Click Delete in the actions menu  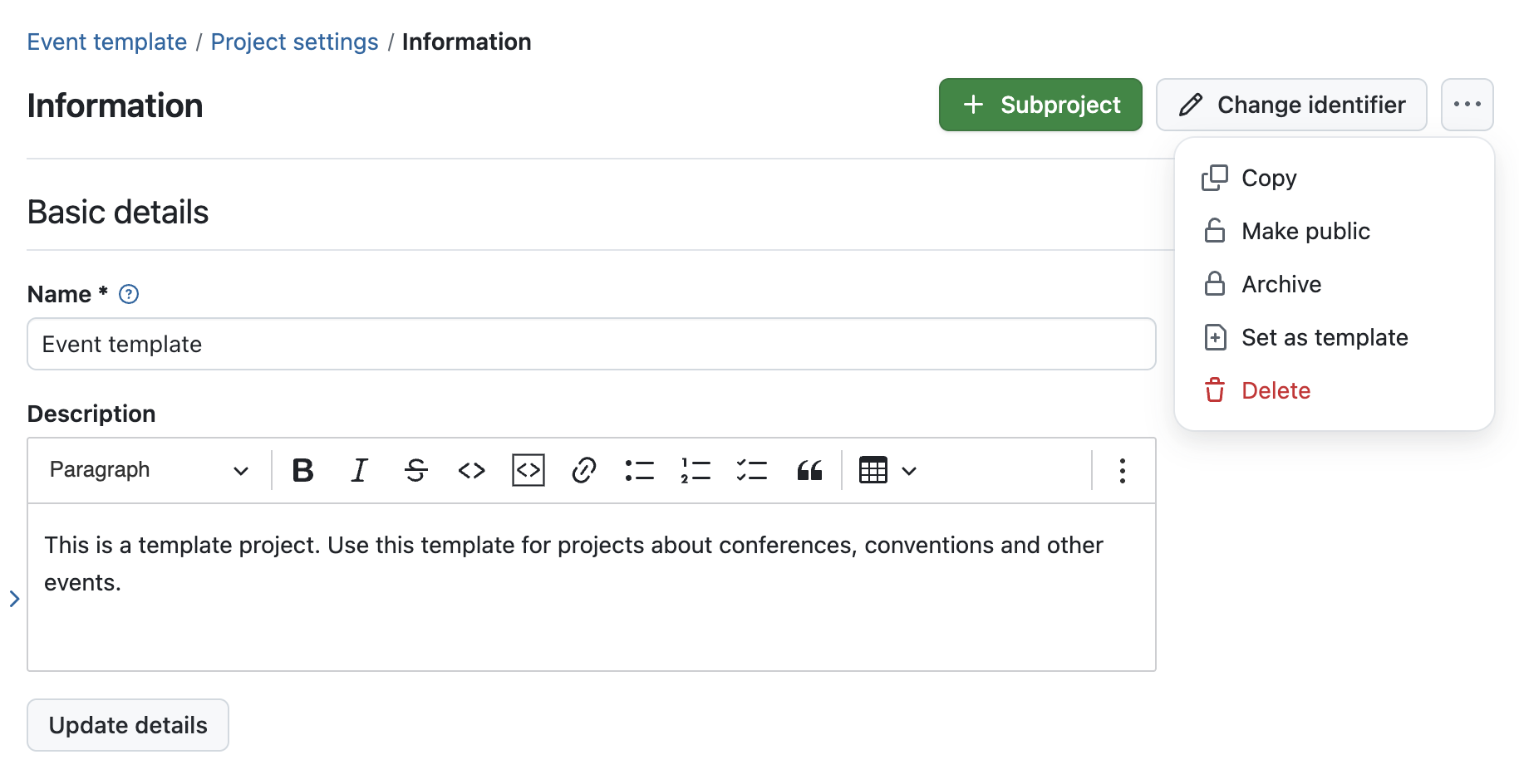(1276, 390)
